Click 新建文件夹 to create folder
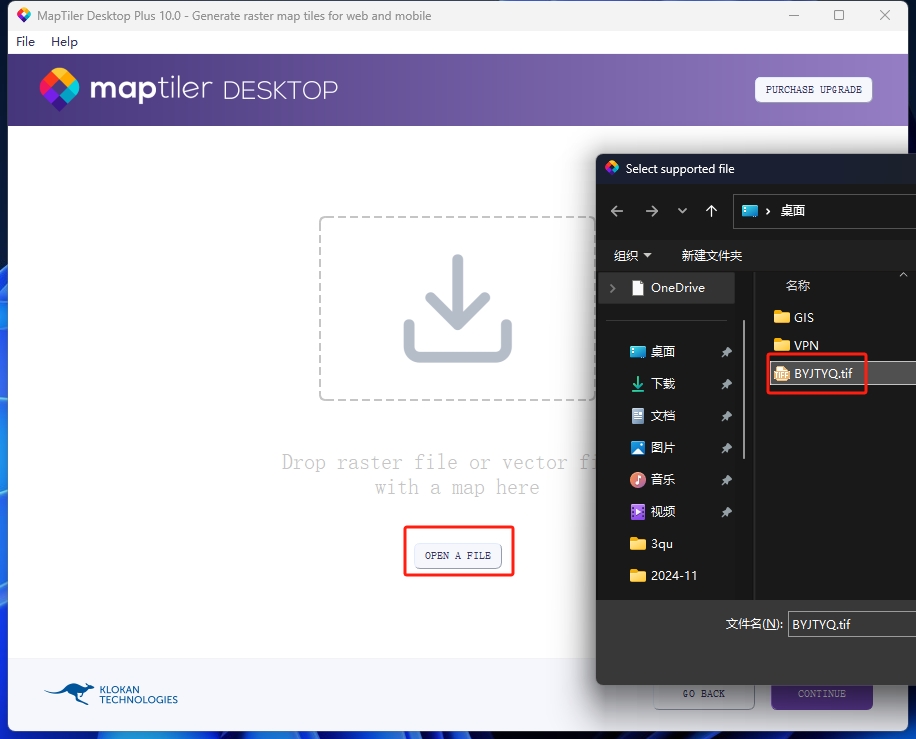This screenshot has width=916, height=739. coord(712,255)
